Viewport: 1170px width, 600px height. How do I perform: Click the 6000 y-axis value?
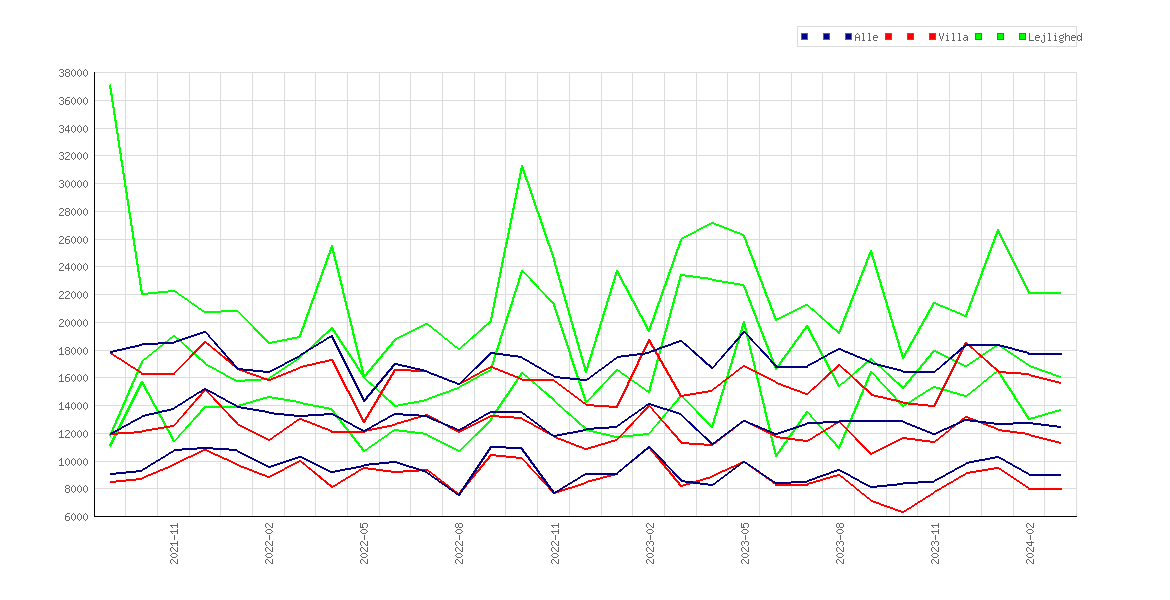(x=76, y=516)
